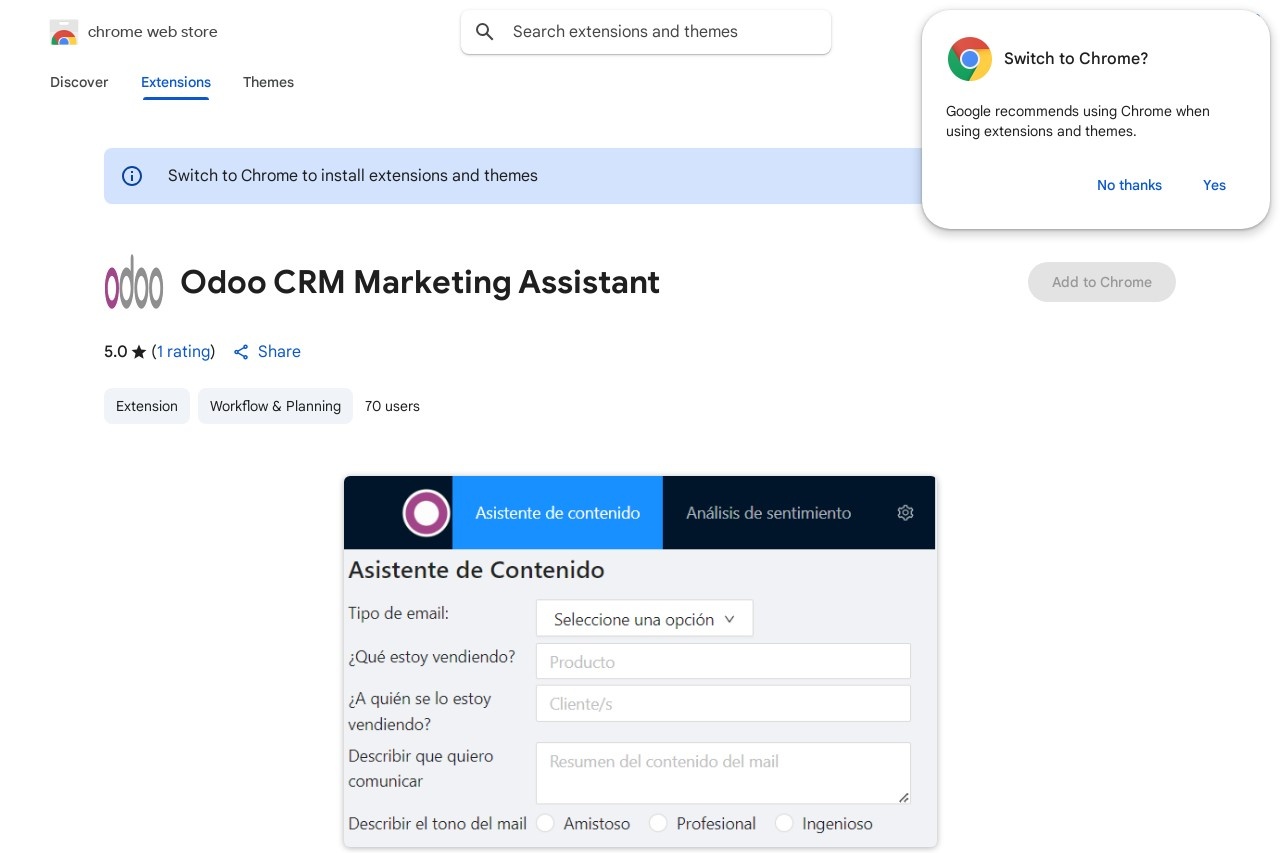Click the Switch to Chrome? popup title
This screenshot has height=853, width=1280.
(x=1076, y=59)
